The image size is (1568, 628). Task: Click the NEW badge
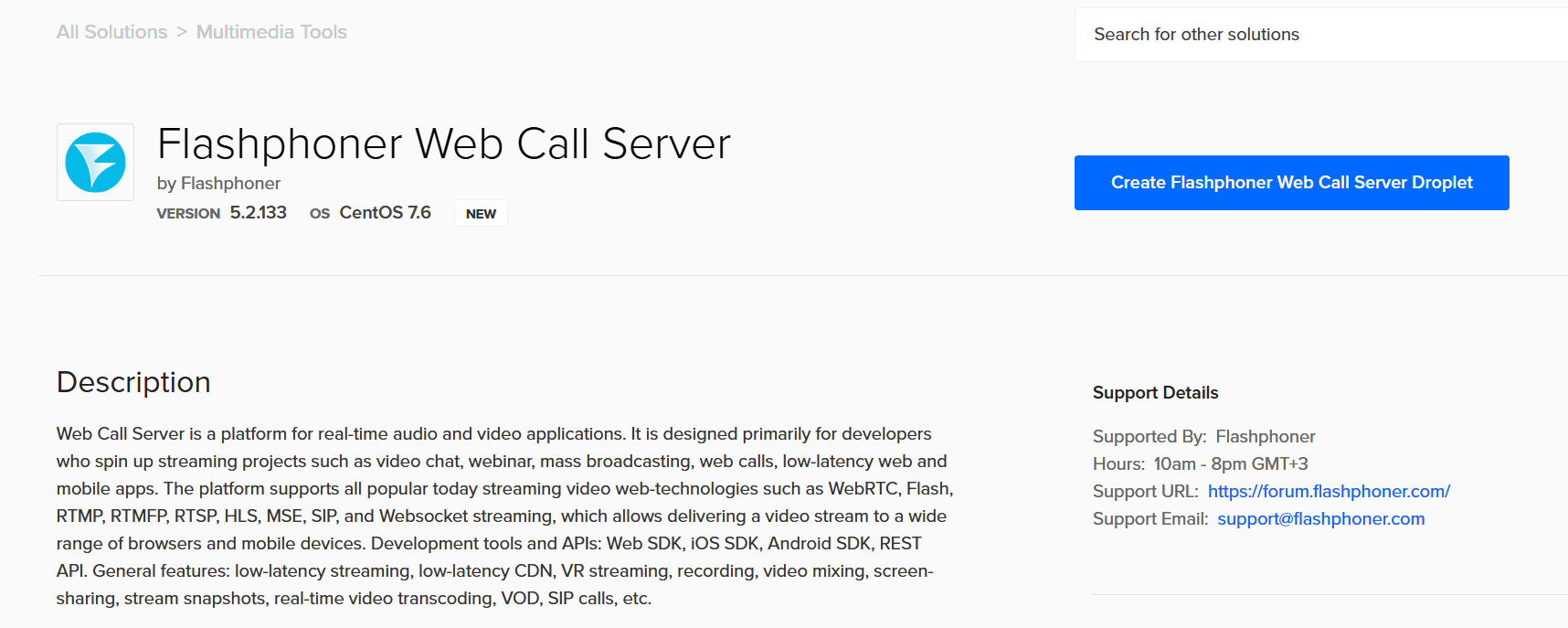pos(481,214)
